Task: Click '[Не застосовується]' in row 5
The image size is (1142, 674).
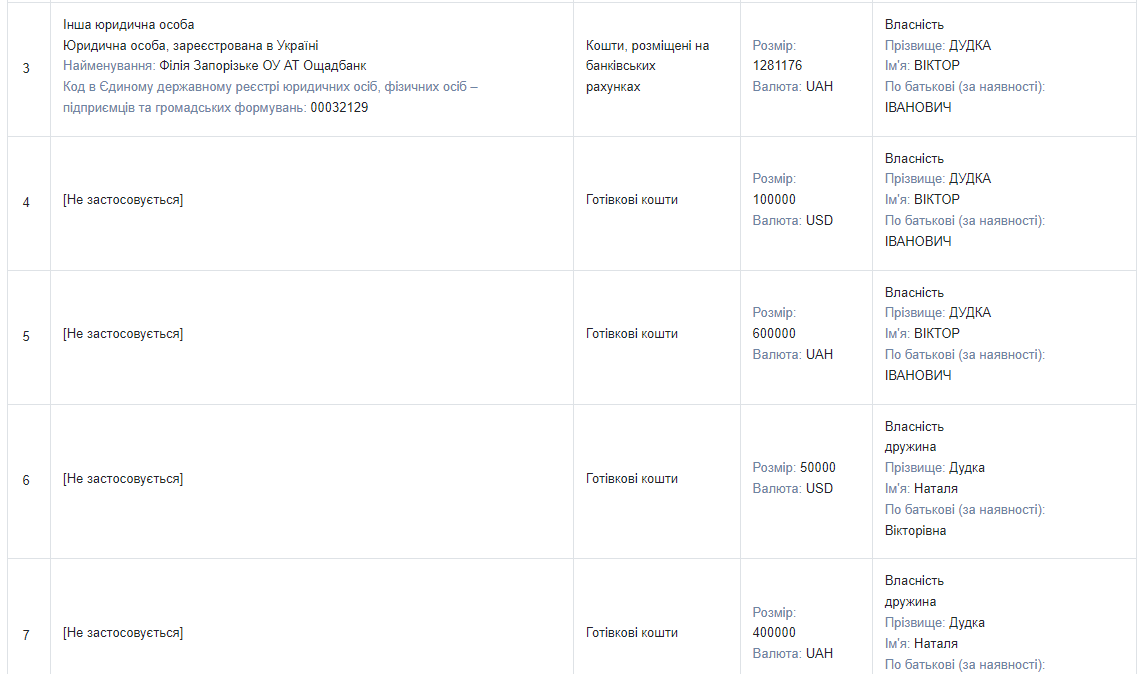Action: coord(123,334)
